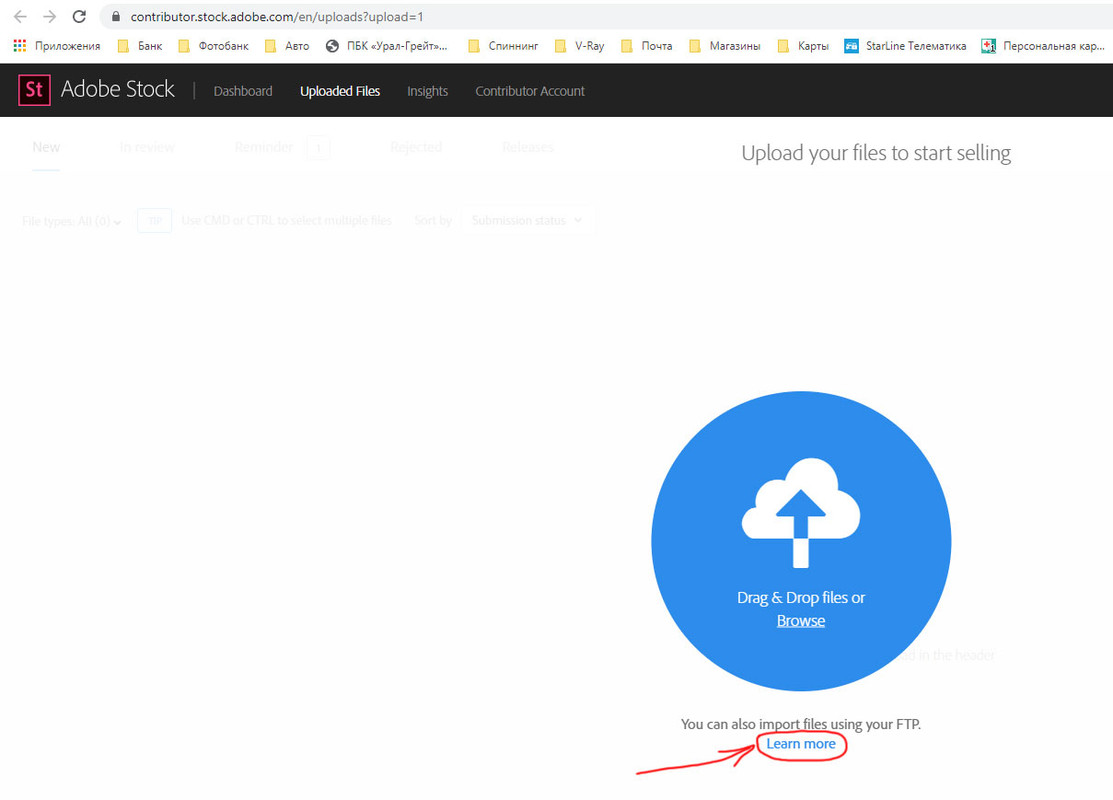The width and height of the screenshot is (1113, 800).
Task: Click the Learn more FTP link
Action: pos(801,744)
